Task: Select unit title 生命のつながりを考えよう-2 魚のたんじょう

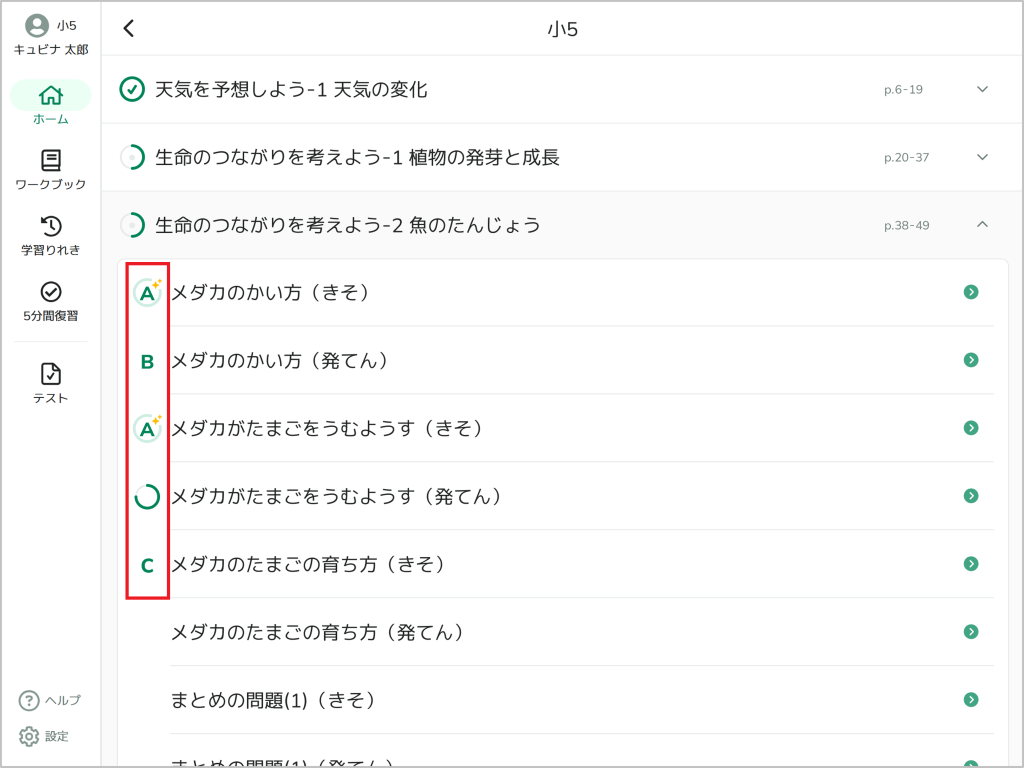Action: coord(348,225)
